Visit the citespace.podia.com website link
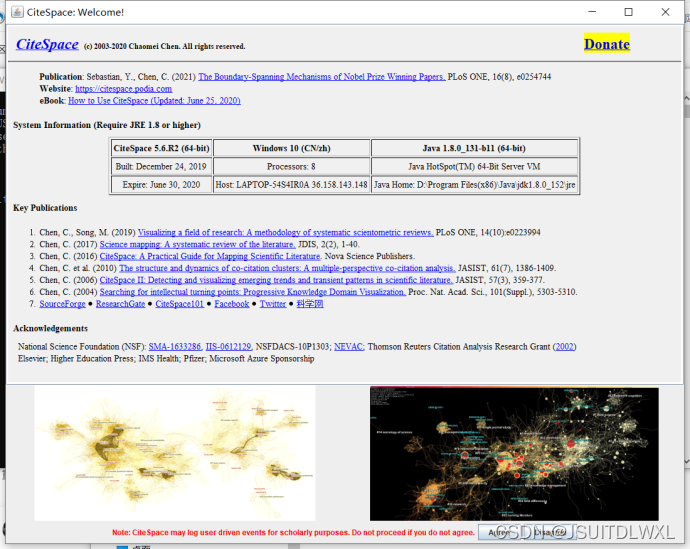The width and height of the screenshot is (690, 549). (123, 89)
